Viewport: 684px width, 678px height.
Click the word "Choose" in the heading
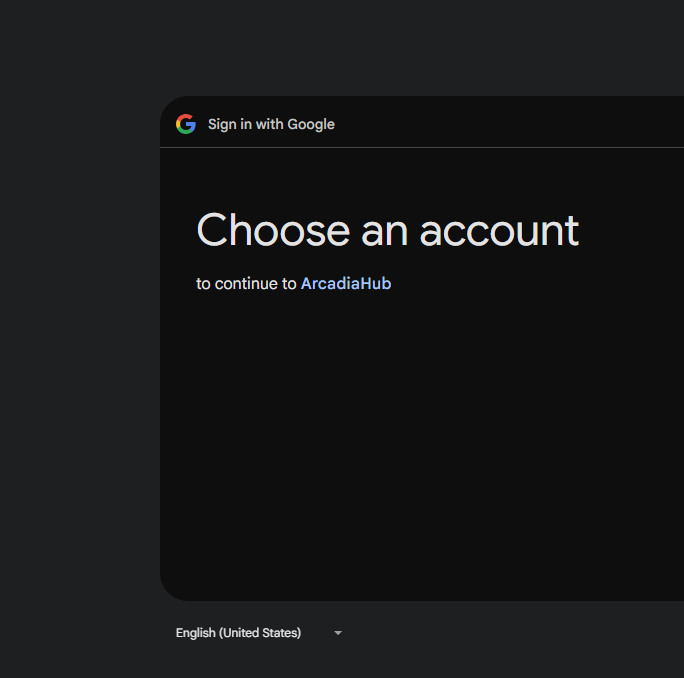273,230
